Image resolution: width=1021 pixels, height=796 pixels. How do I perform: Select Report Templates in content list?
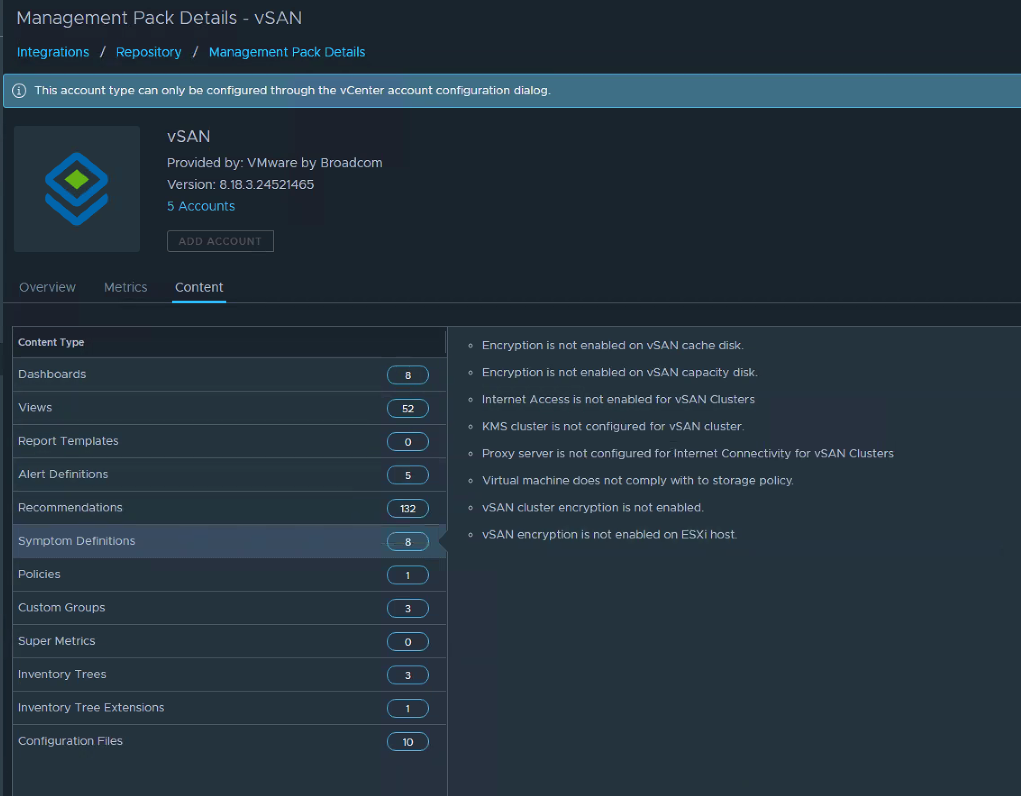tap(68, 441)
